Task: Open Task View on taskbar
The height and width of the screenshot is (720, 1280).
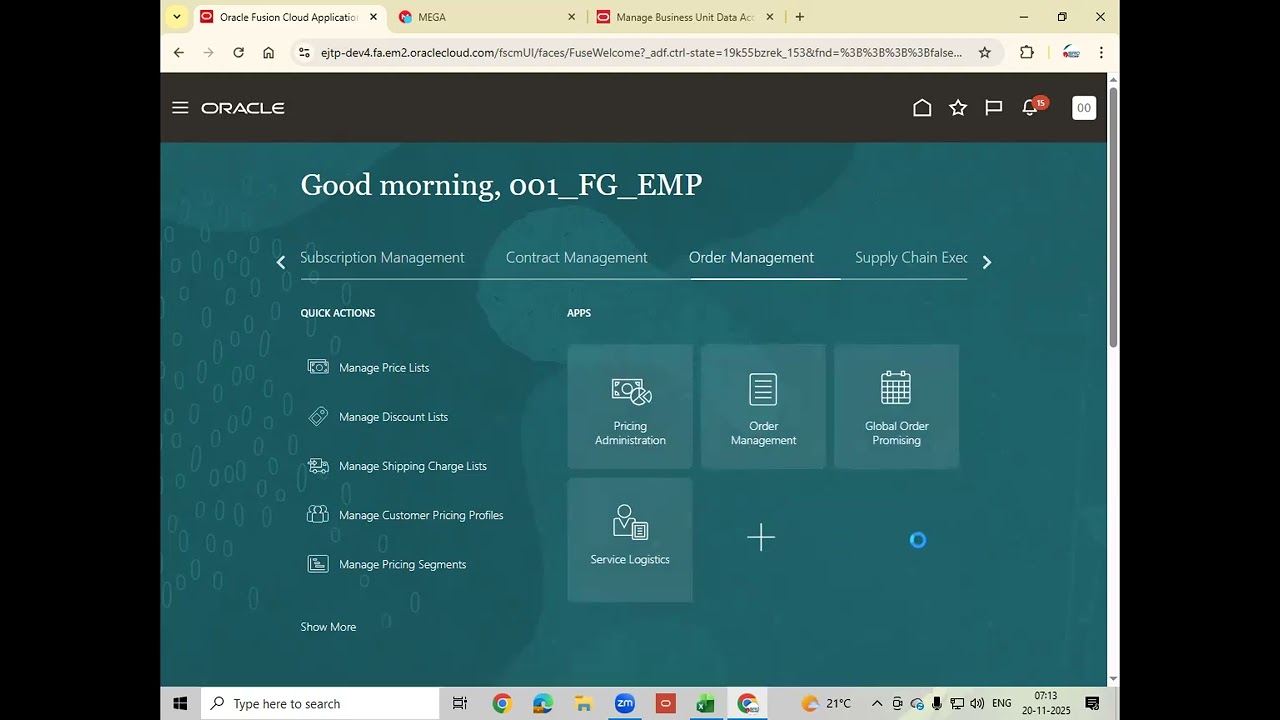Action: (x=460, y=704)
